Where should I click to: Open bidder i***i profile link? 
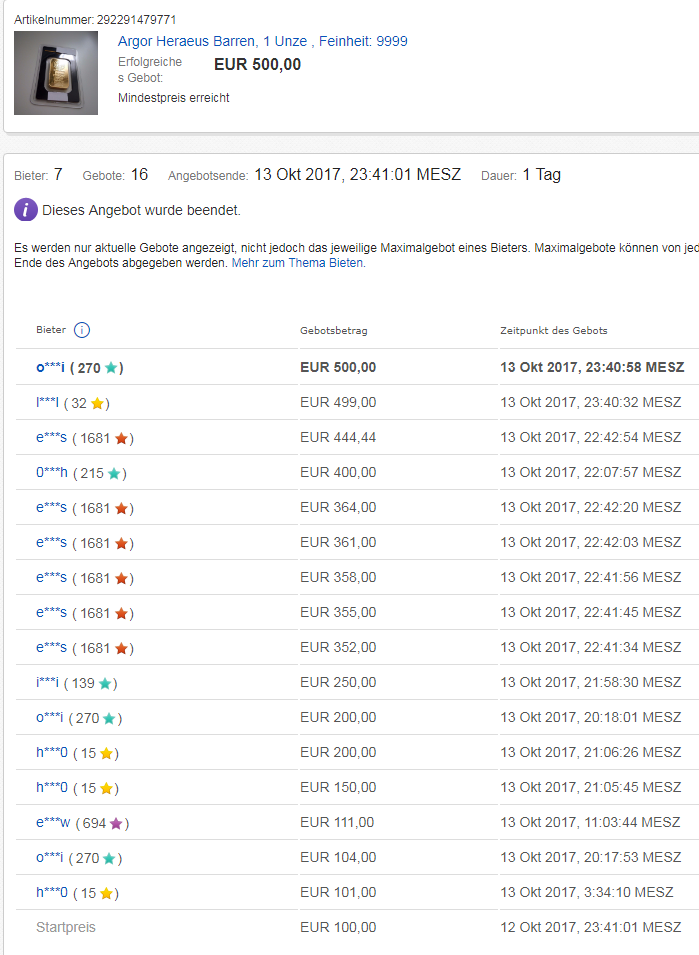[x=47, y=683]
